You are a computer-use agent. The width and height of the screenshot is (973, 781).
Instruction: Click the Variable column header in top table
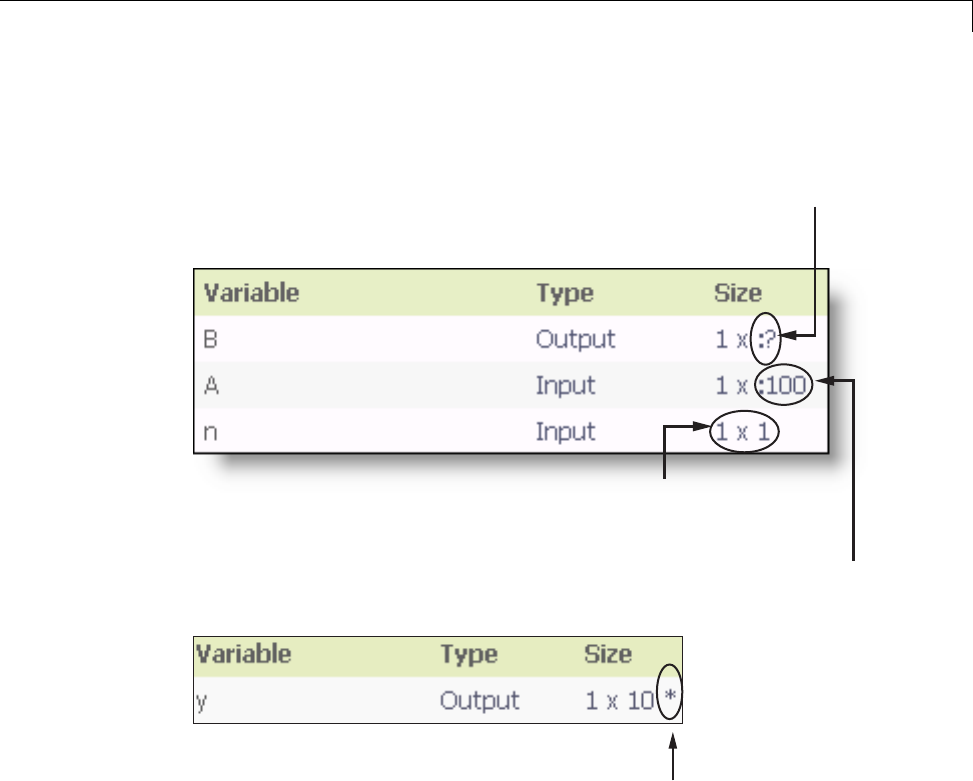pyautogui.click(x=252, y=293)
